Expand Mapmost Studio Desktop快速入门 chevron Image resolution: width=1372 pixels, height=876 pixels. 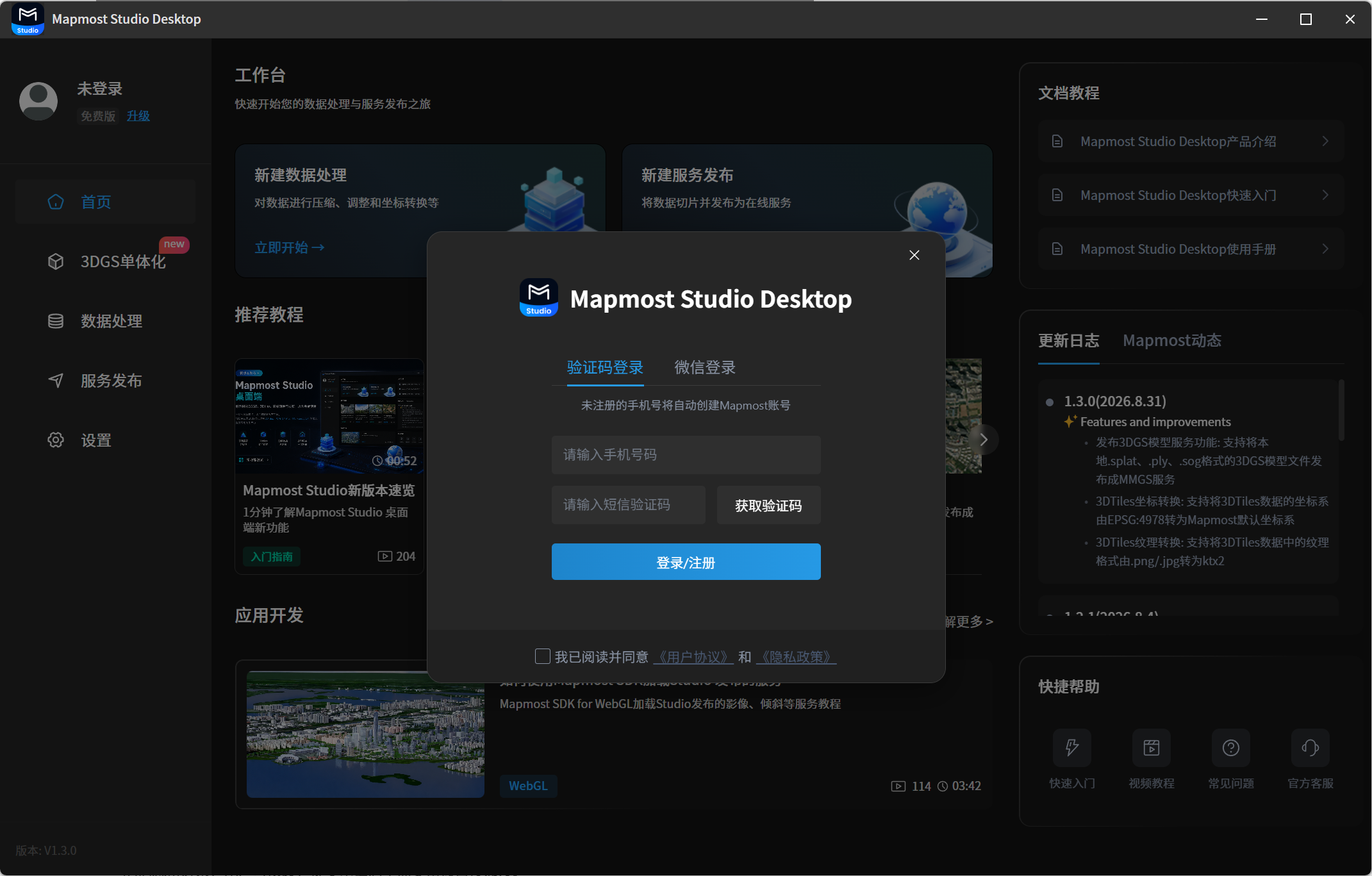(1325, 195)
